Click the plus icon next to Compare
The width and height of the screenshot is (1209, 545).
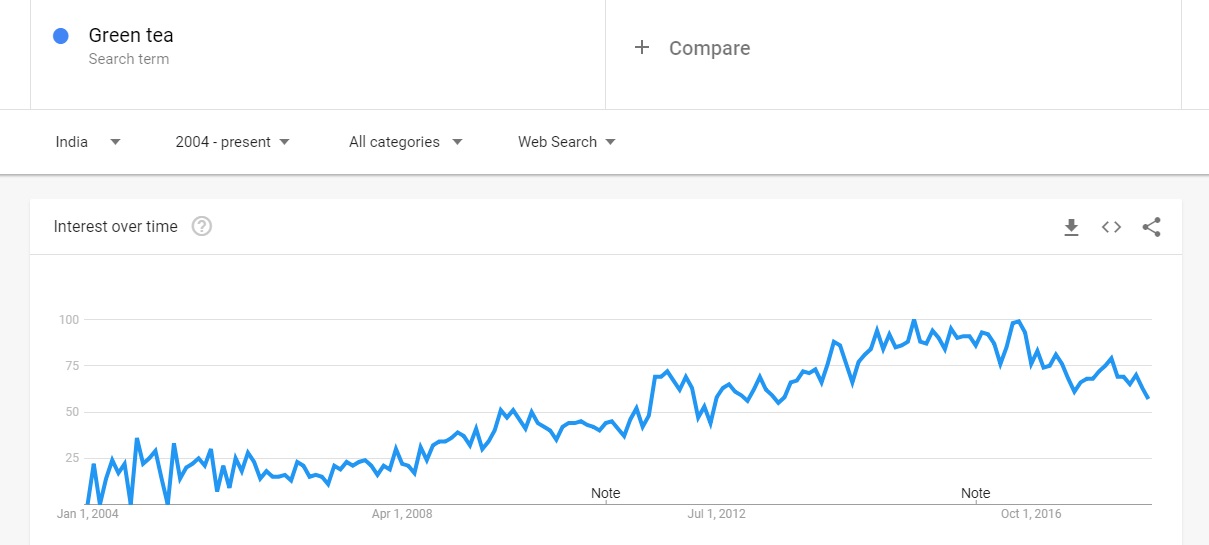642,47
